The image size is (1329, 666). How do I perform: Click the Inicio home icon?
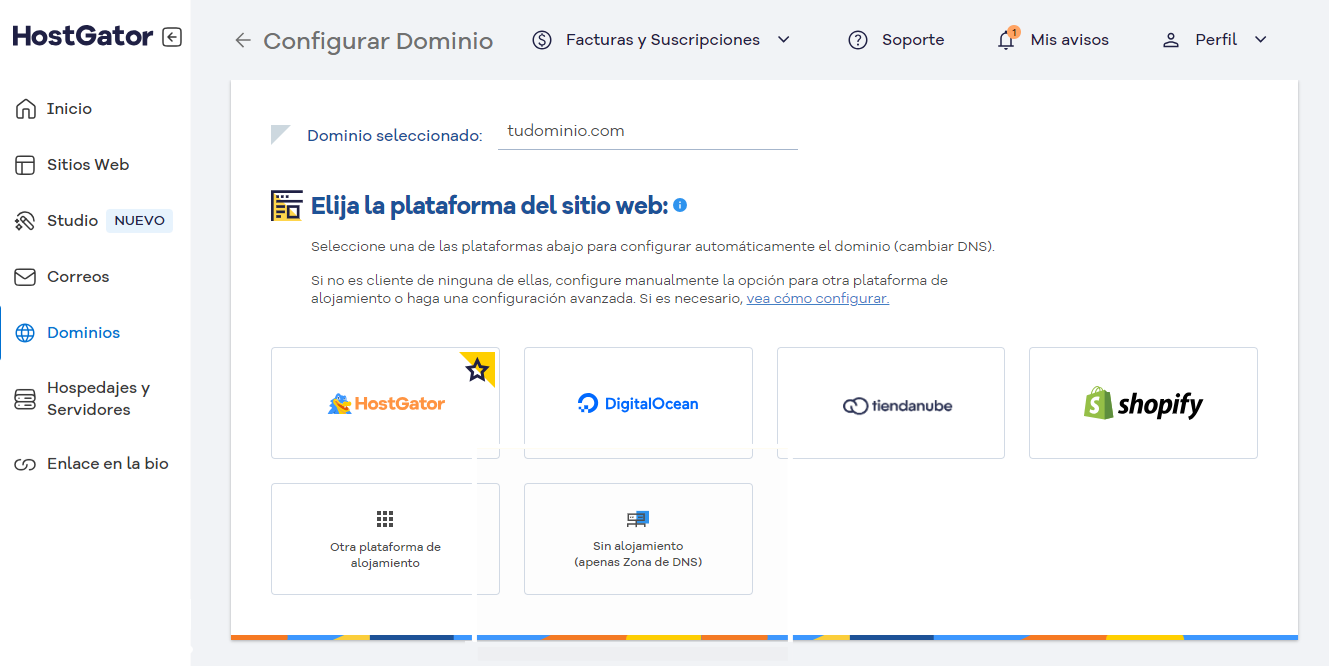[x=25, y=109]
